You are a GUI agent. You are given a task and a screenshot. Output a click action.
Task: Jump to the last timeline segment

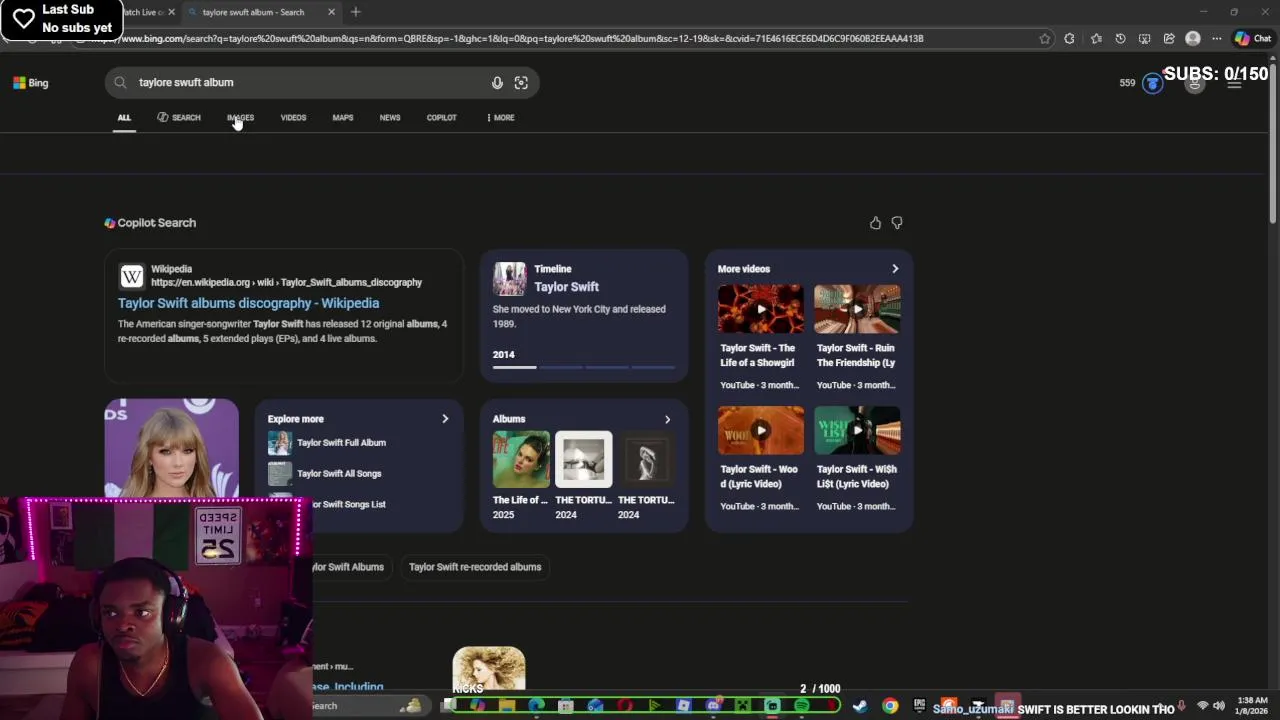[x=653, y=368]
